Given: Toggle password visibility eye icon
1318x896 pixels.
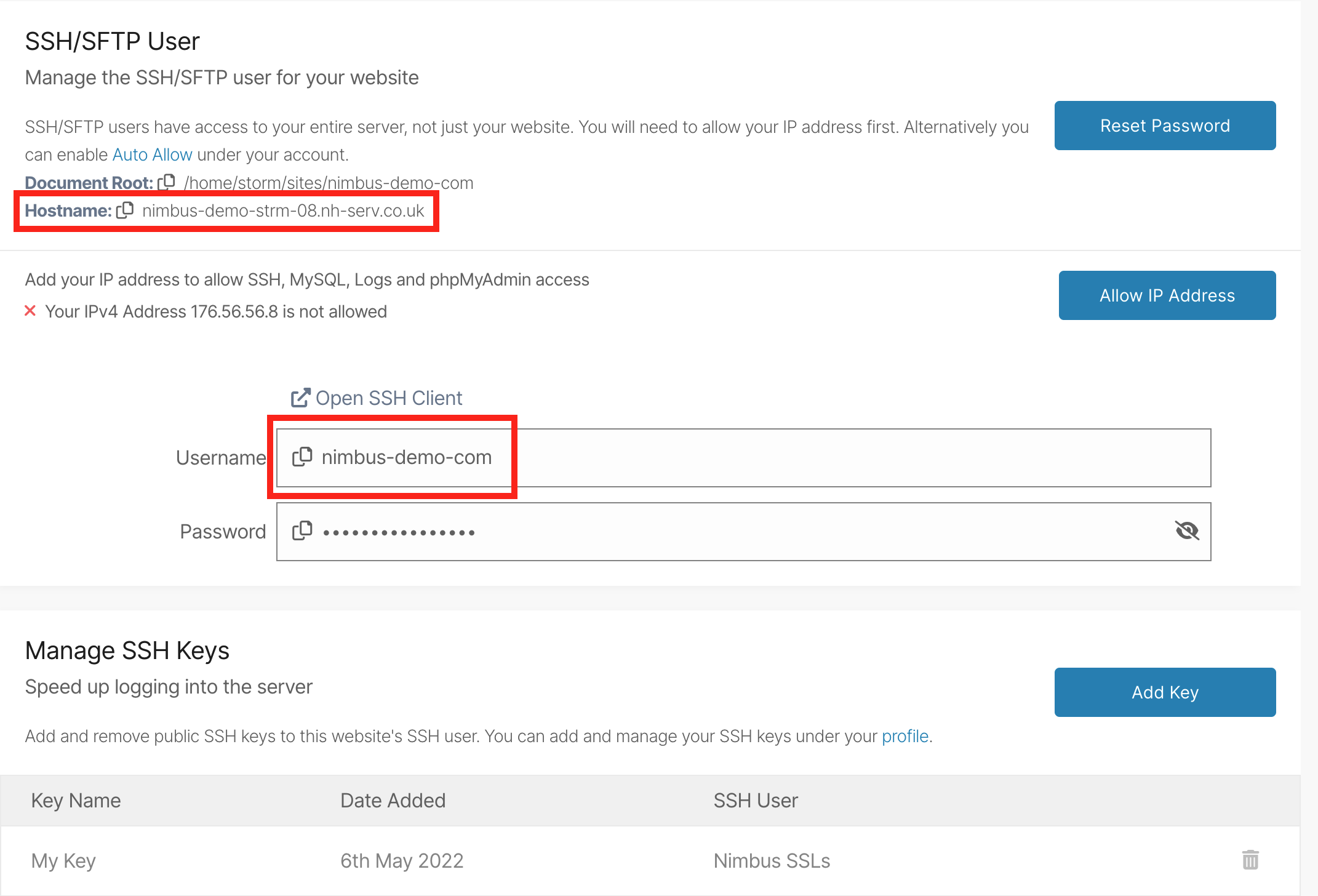Looking at the screenshot, I should (1186, 530).
